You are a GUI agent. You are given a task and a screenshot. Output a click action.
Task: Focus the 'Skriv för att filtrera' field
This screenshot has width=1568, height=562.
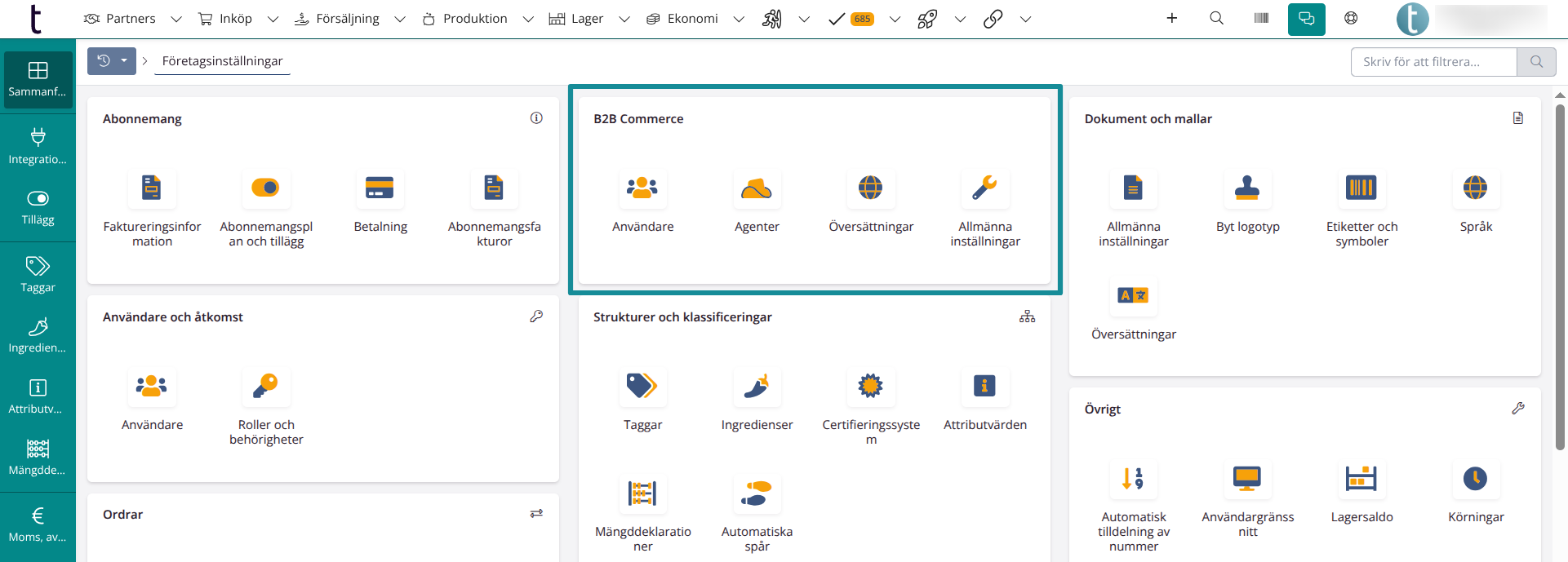click(1433, 62)
